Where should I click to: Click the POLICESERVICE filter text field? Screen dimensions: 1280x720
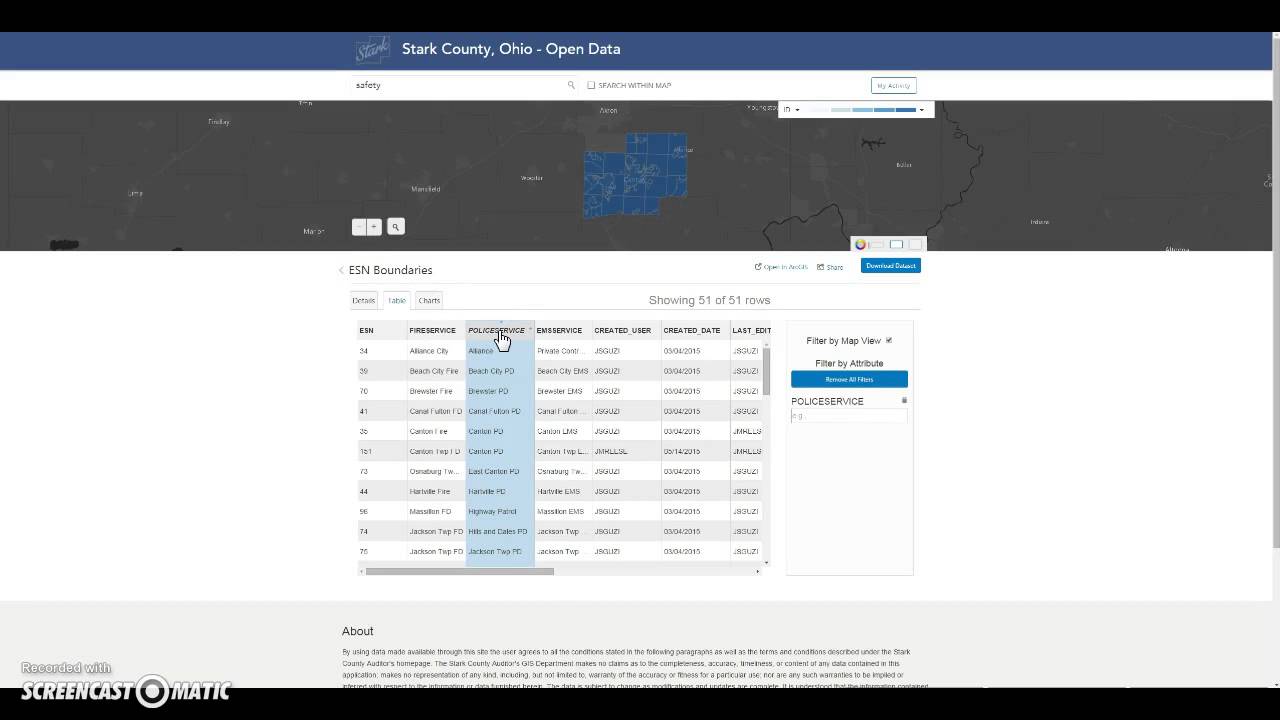849,415
